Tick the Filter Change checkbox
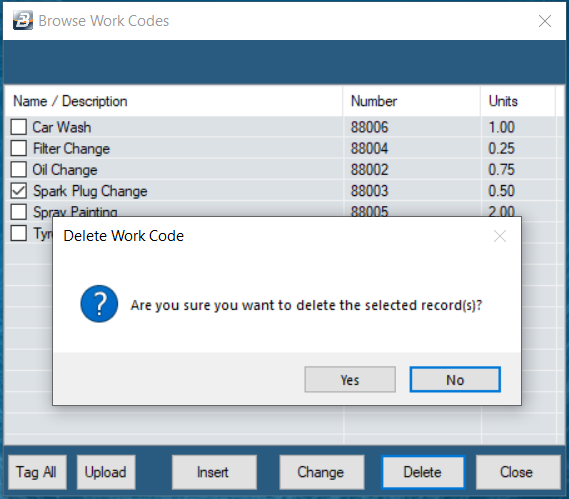 tap(19, 148)
